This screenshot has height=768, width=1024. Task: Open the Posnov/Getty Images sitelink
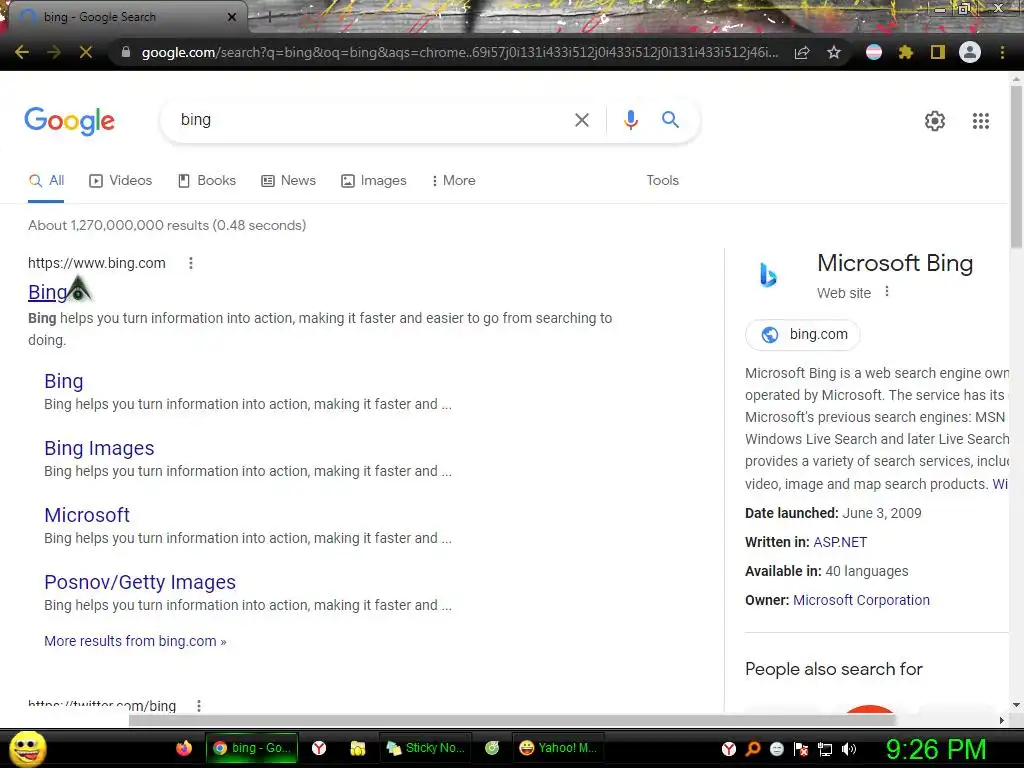(140, 583)
